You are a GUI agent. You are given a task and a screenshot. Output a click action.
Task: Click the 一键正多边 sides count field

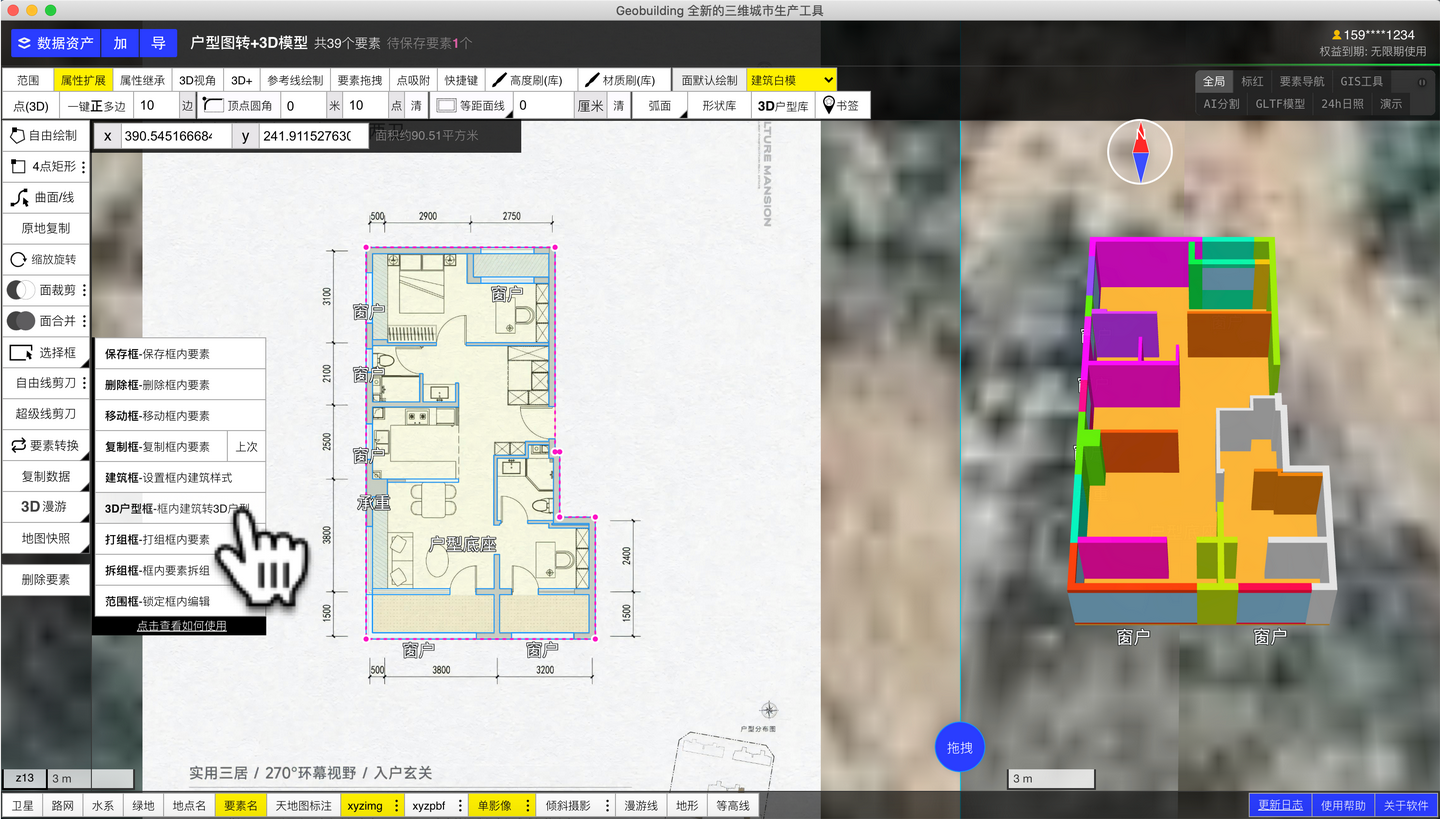[x=155, y=105]
